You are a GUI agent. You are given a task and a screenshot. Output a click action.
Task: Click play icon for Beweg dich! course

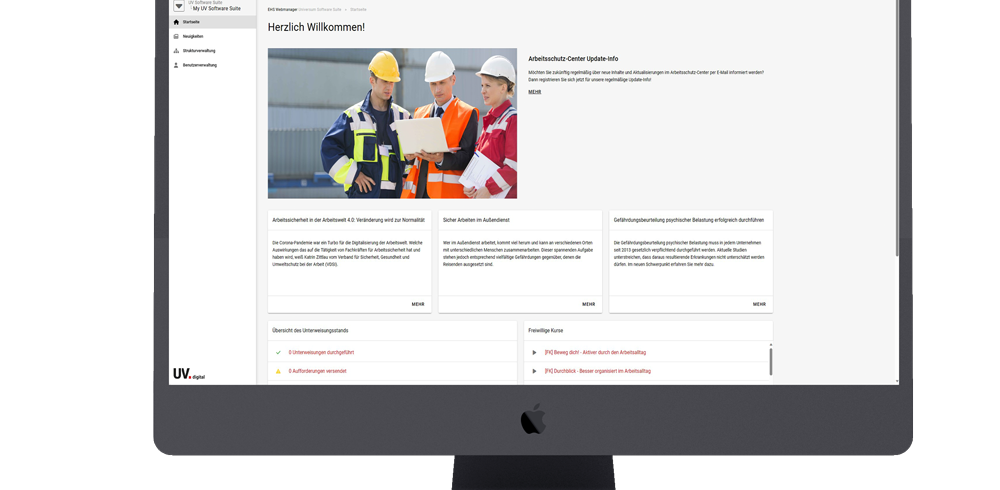pyautogui.click(x=534, y=352)
